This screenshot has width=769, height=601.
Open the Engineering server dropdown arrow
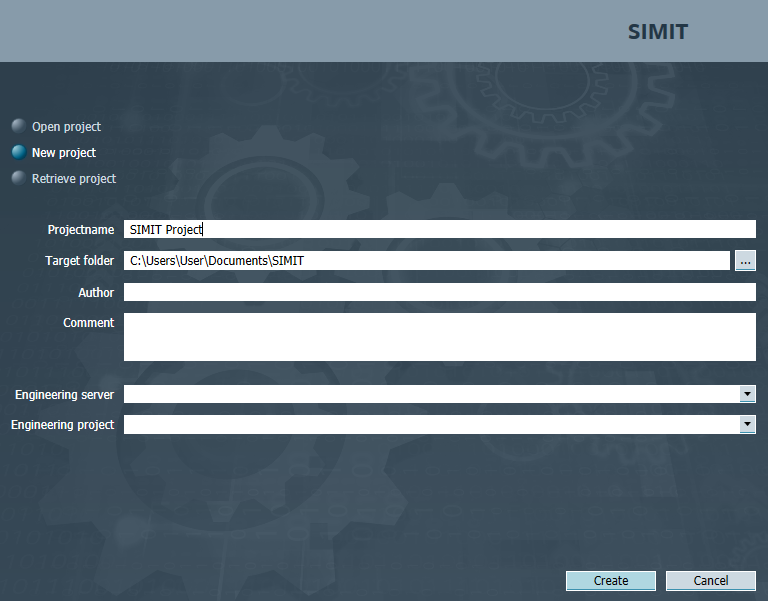[x=747, y=394]
